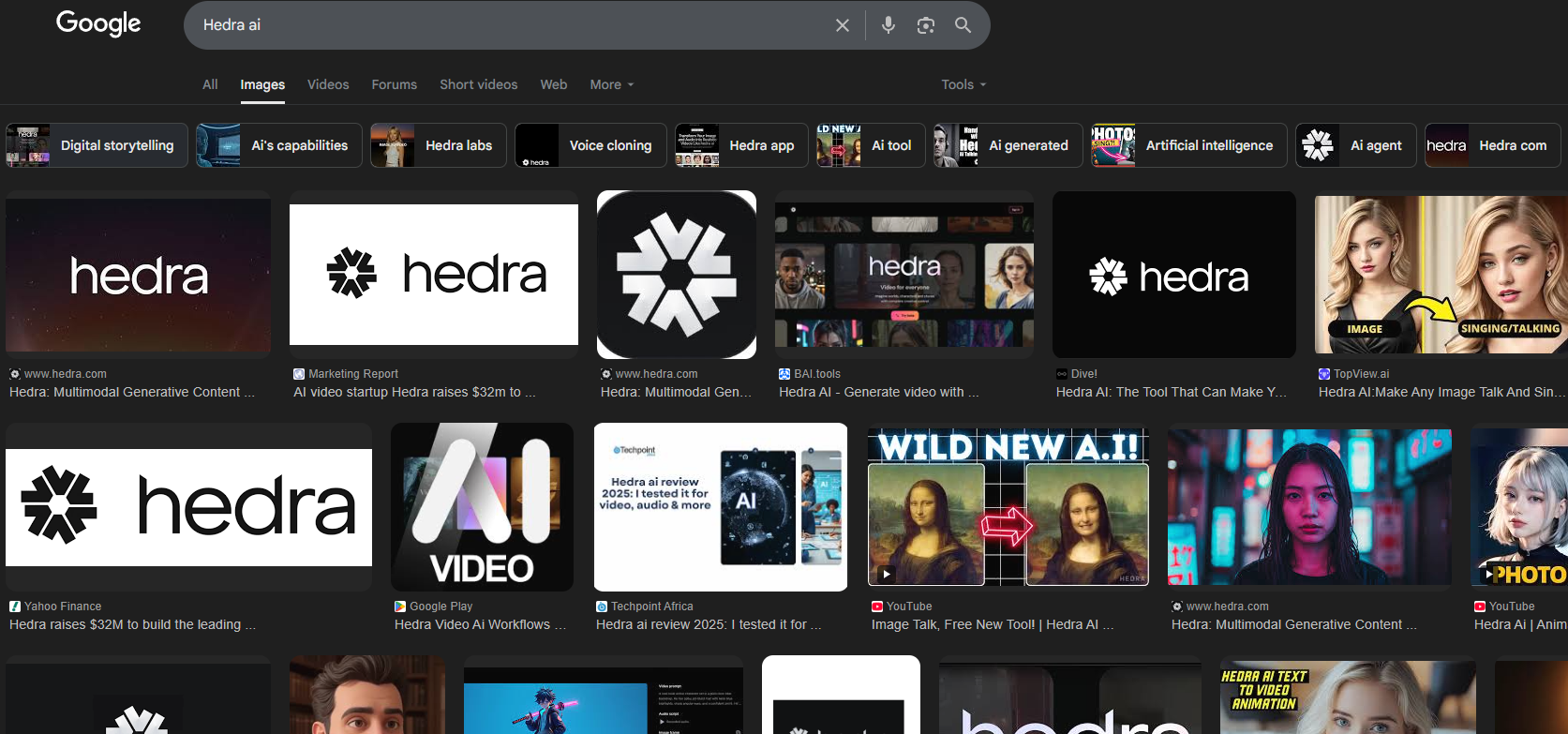1568x734 pixels.
Task: Choose the Ai tool filter chip
Action: coord(871,145)
